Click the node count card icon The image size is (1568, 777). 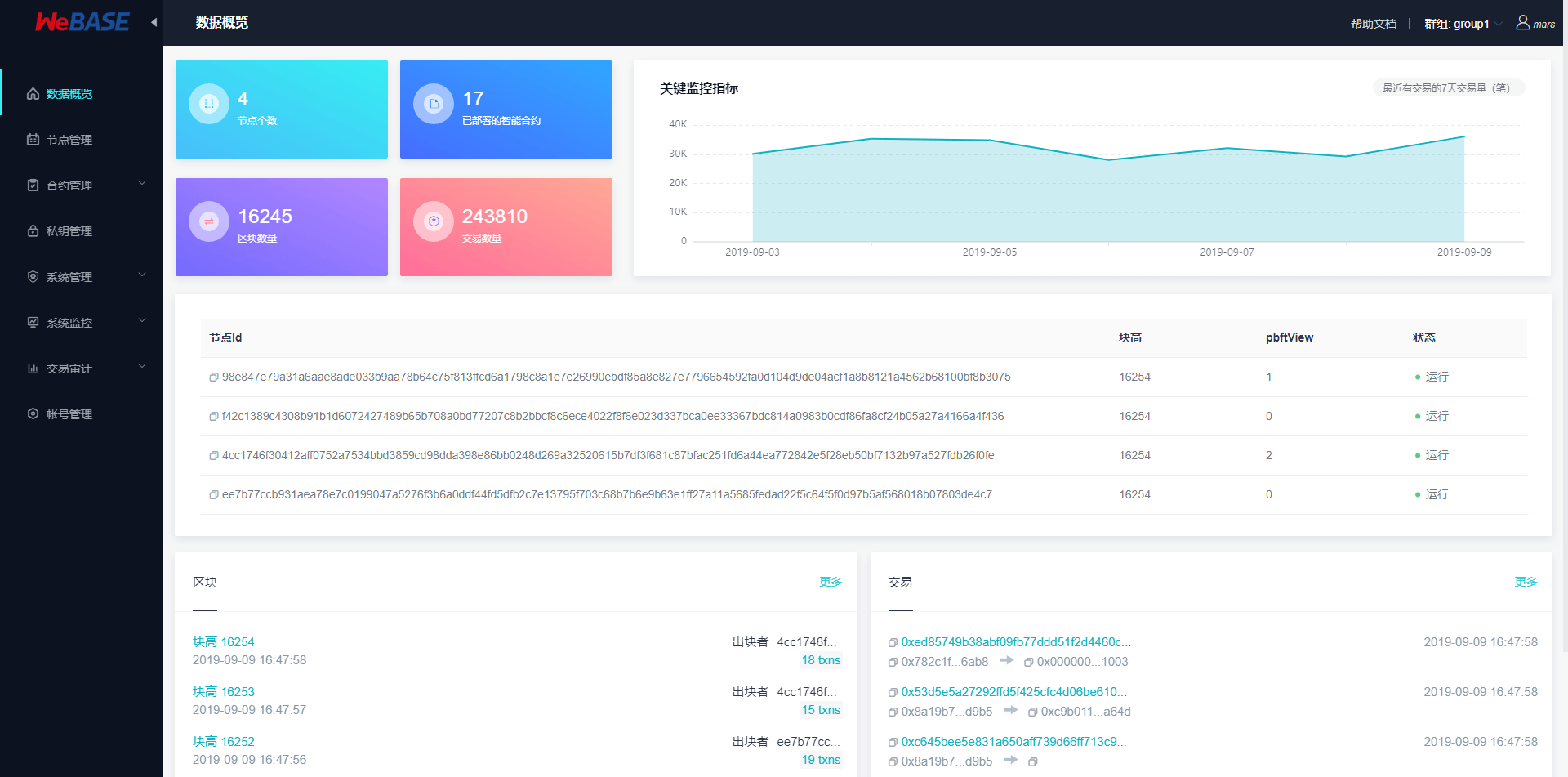(209, 104)
